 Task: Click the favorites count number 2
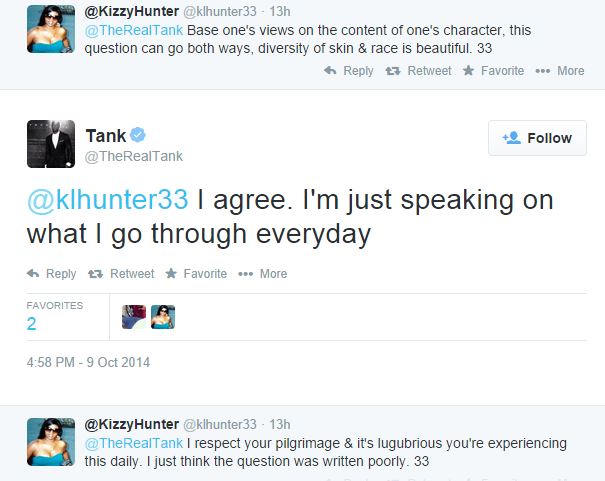click(32, 324)
